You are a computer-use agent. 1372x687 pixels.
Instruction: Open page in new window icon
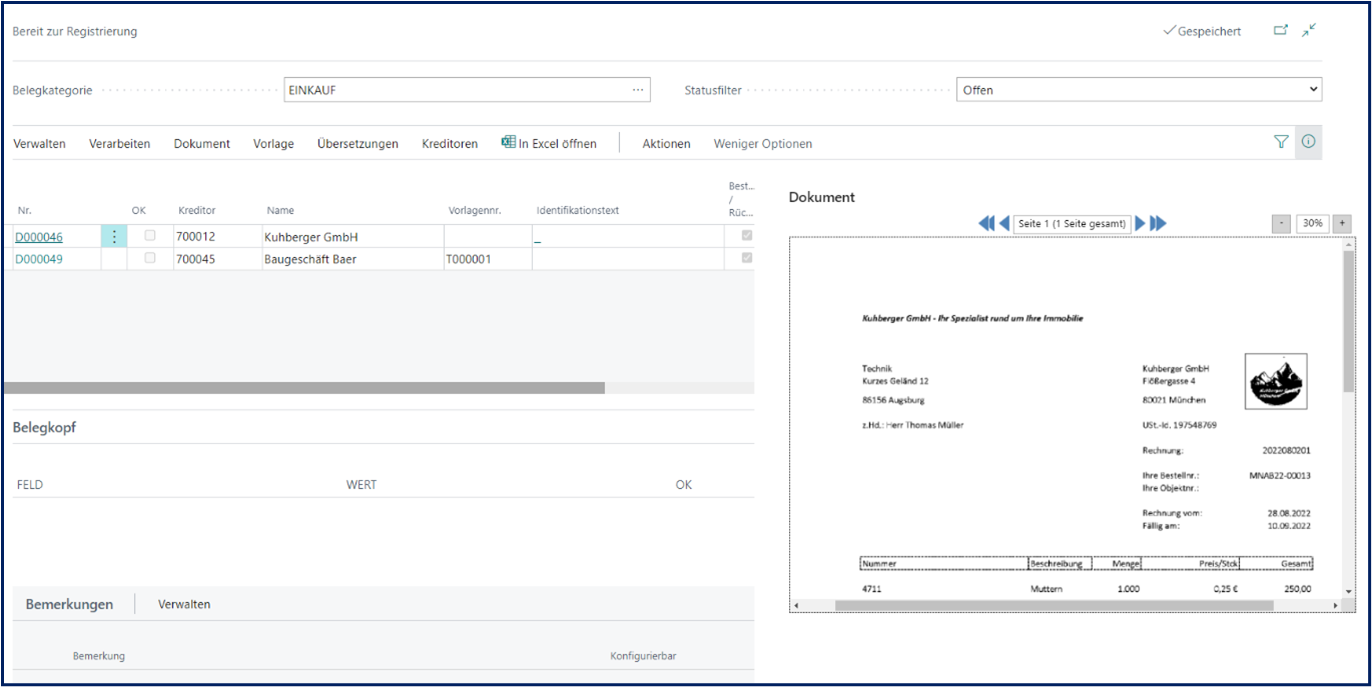[x=1280, y=31]
